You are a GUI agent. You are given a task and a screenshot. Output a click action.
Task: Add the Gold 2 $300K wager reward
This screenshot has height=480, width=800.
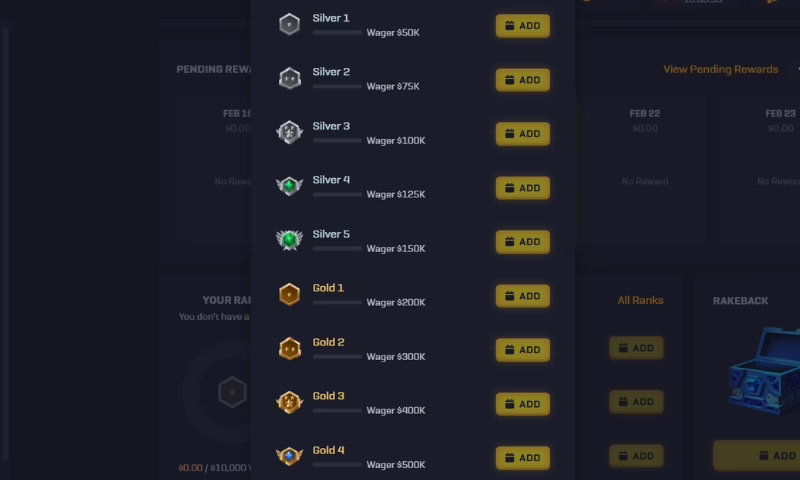[522, 350]
